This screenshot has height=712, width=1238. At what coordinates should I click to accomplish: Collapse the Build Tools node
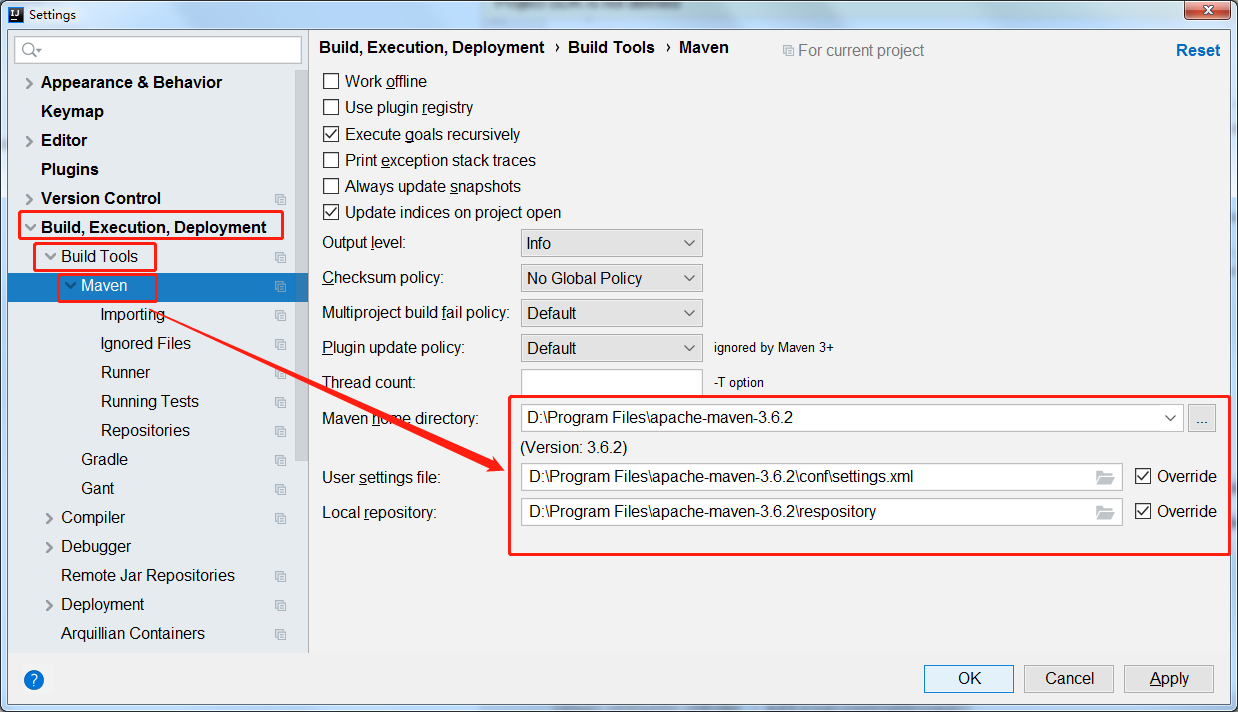50,257
